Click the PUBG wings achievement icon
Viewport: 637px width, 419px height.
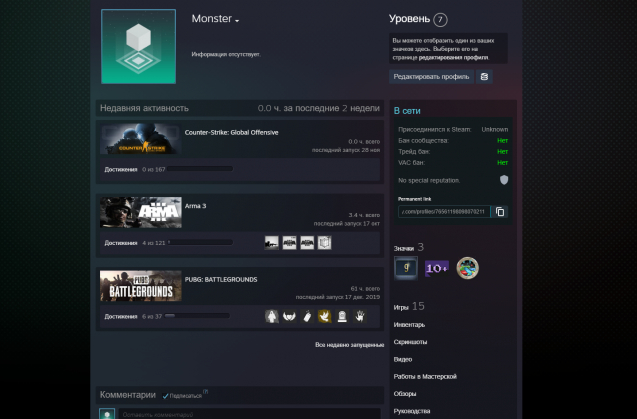pyautogui.click(x=289, y=316)
